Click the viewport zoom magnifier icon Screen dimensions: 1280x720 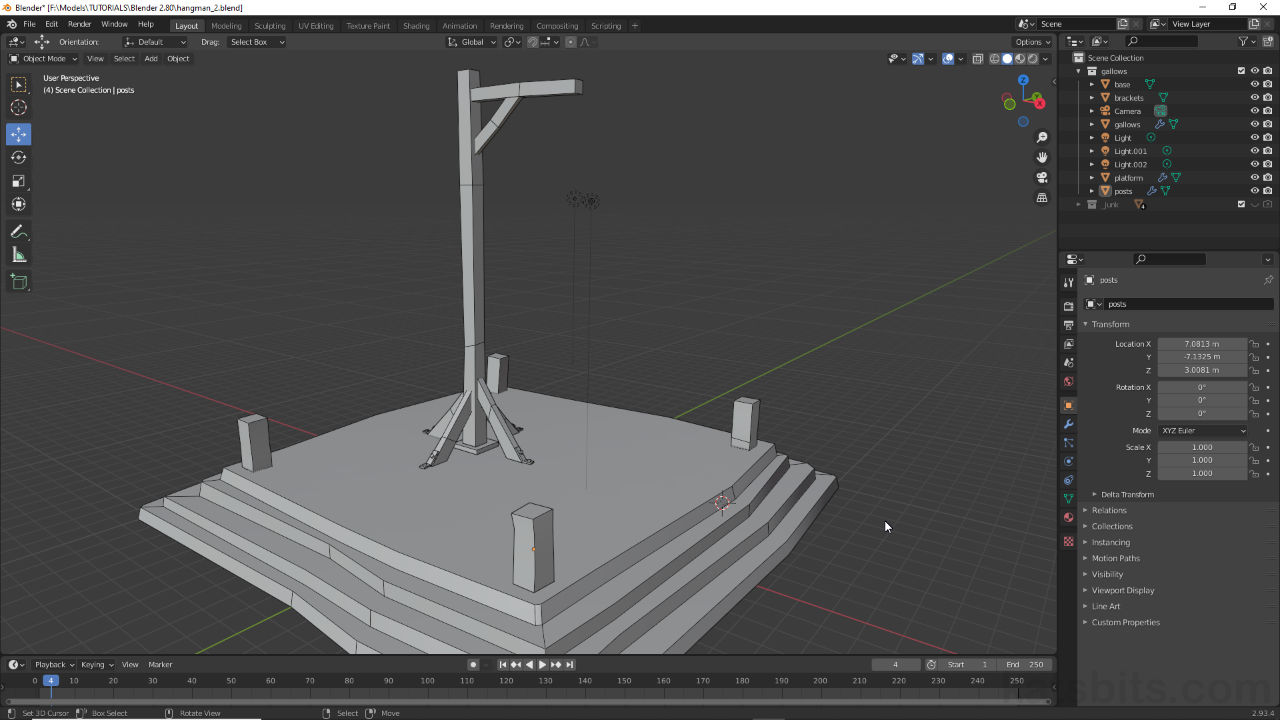[1042, 137]
